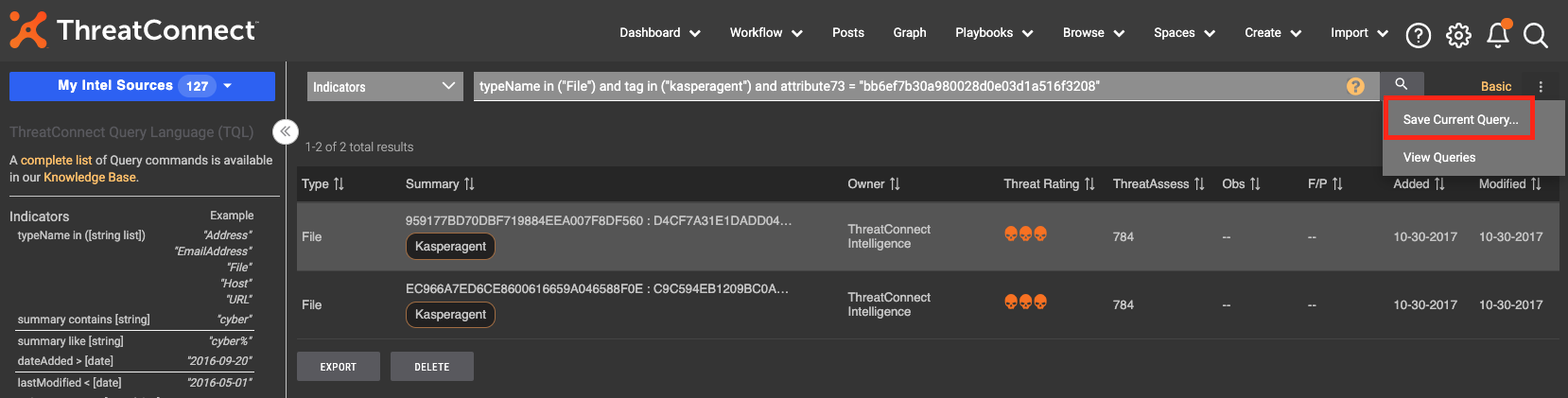Open indicator EC966A7ED6CE8600616659A046588F0E

point(599,288)
